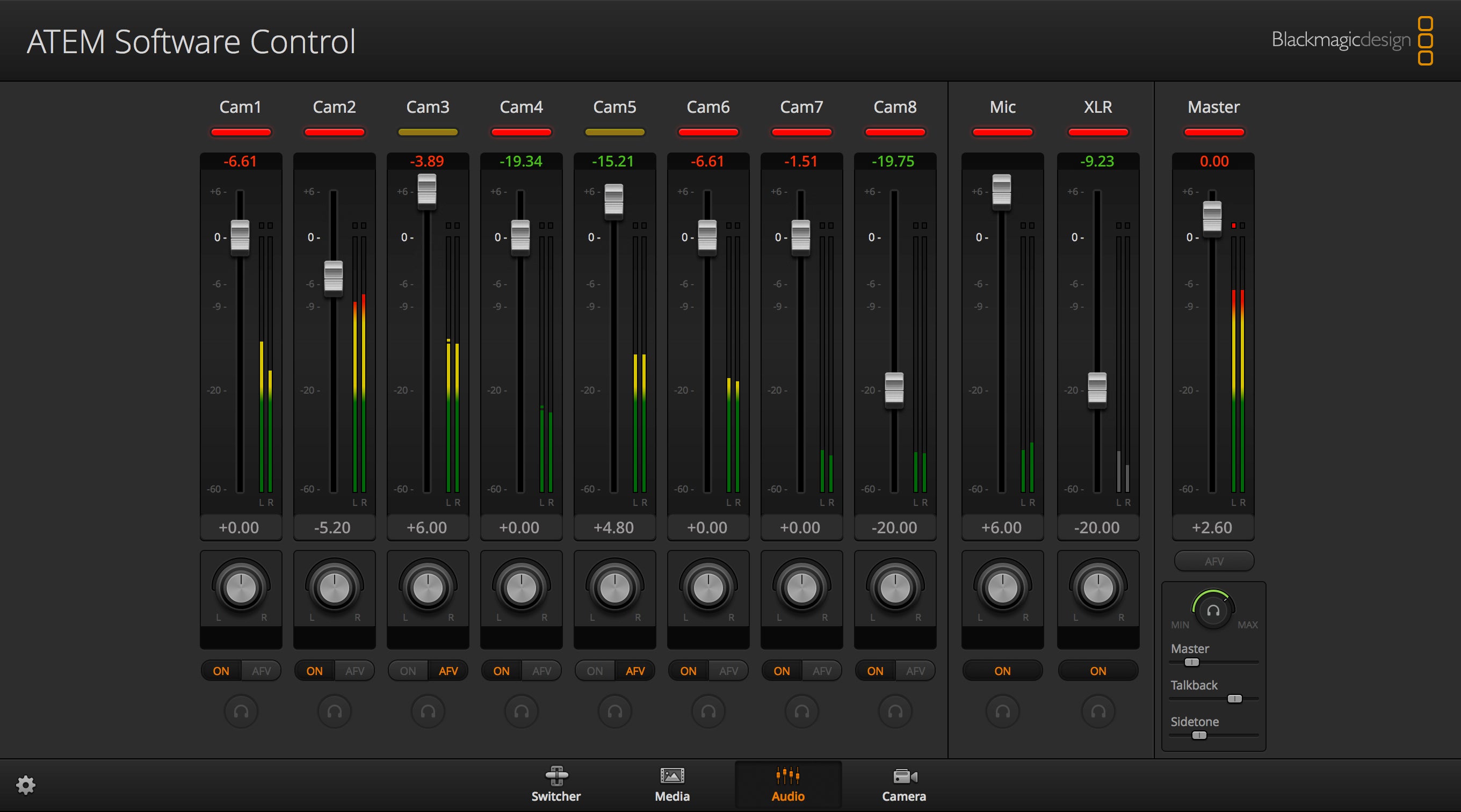The width and height of the screenshot is (1461, 812).
Task: Click the Cam8 balance pan knob
Action: point(895,588)
